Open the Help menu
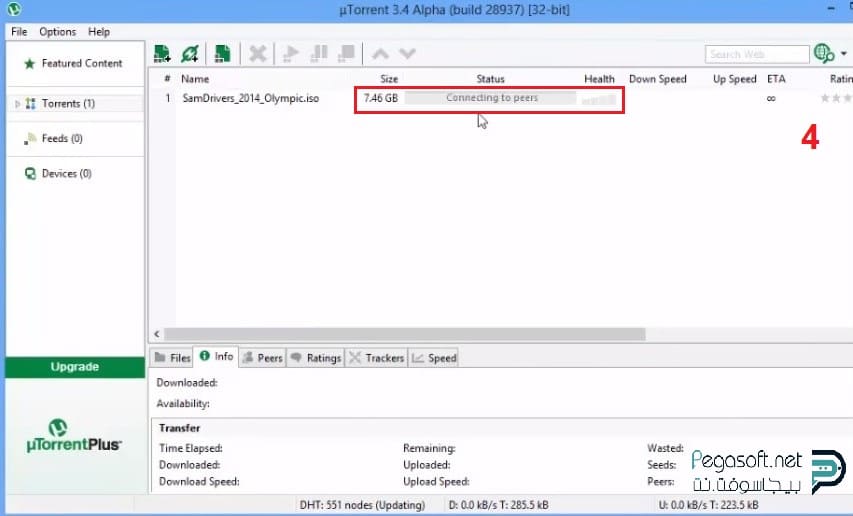 (99, 32)
